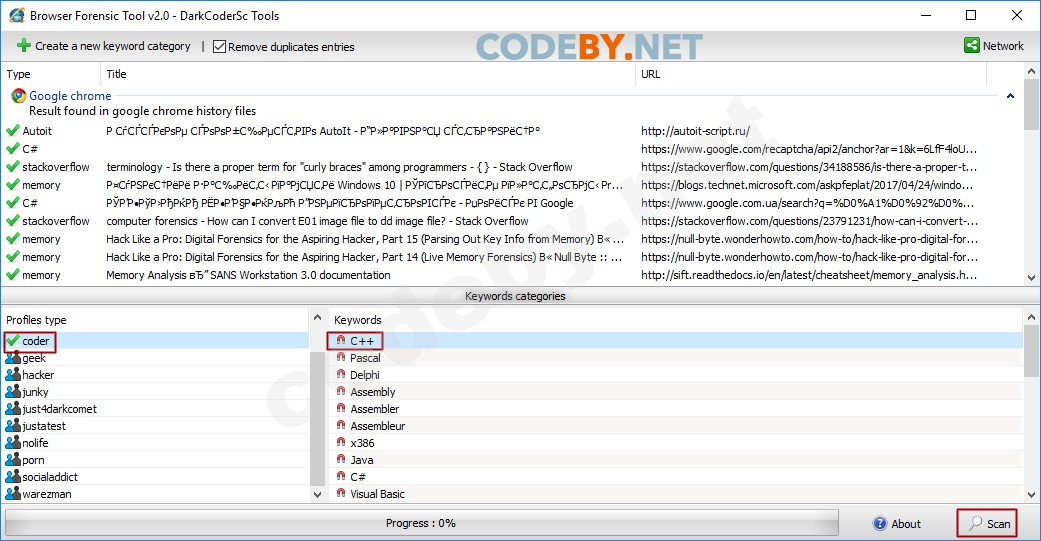Open the curly braces Stack Overflow title
The height and width of the screenshot is (541, 1041).
(x=339, y=167)
